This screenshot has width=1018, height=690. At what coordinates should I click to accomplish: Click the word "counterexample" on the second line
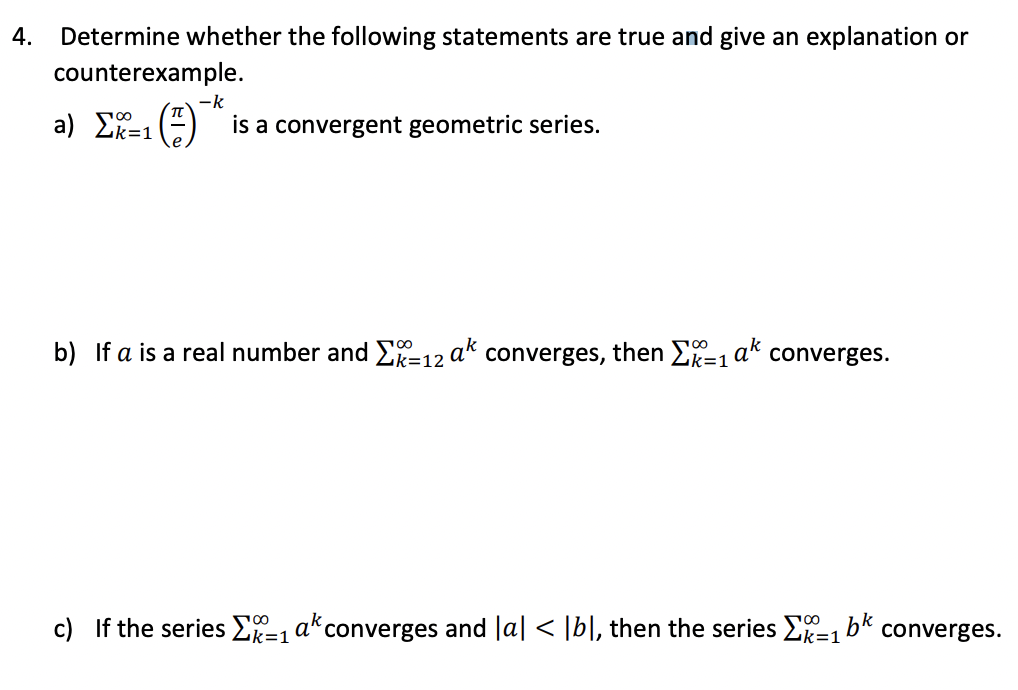(x=149, y=73)
